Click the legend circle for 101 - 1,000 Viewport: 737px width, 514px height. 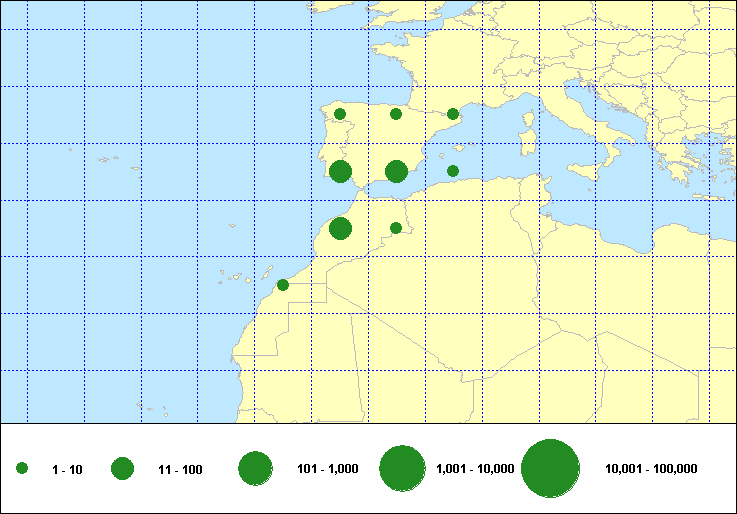(256, 469)
